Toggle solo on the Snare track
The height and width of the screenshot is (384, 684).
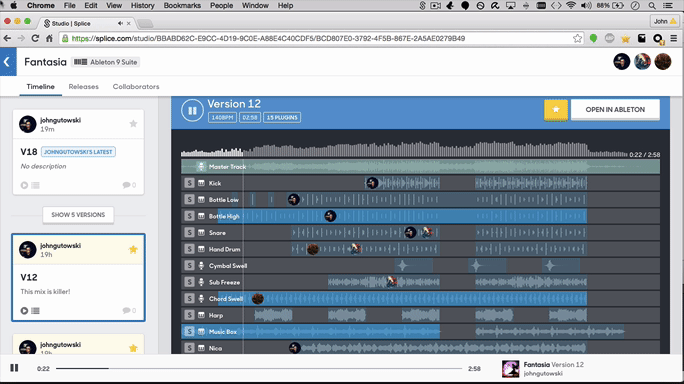189,233
